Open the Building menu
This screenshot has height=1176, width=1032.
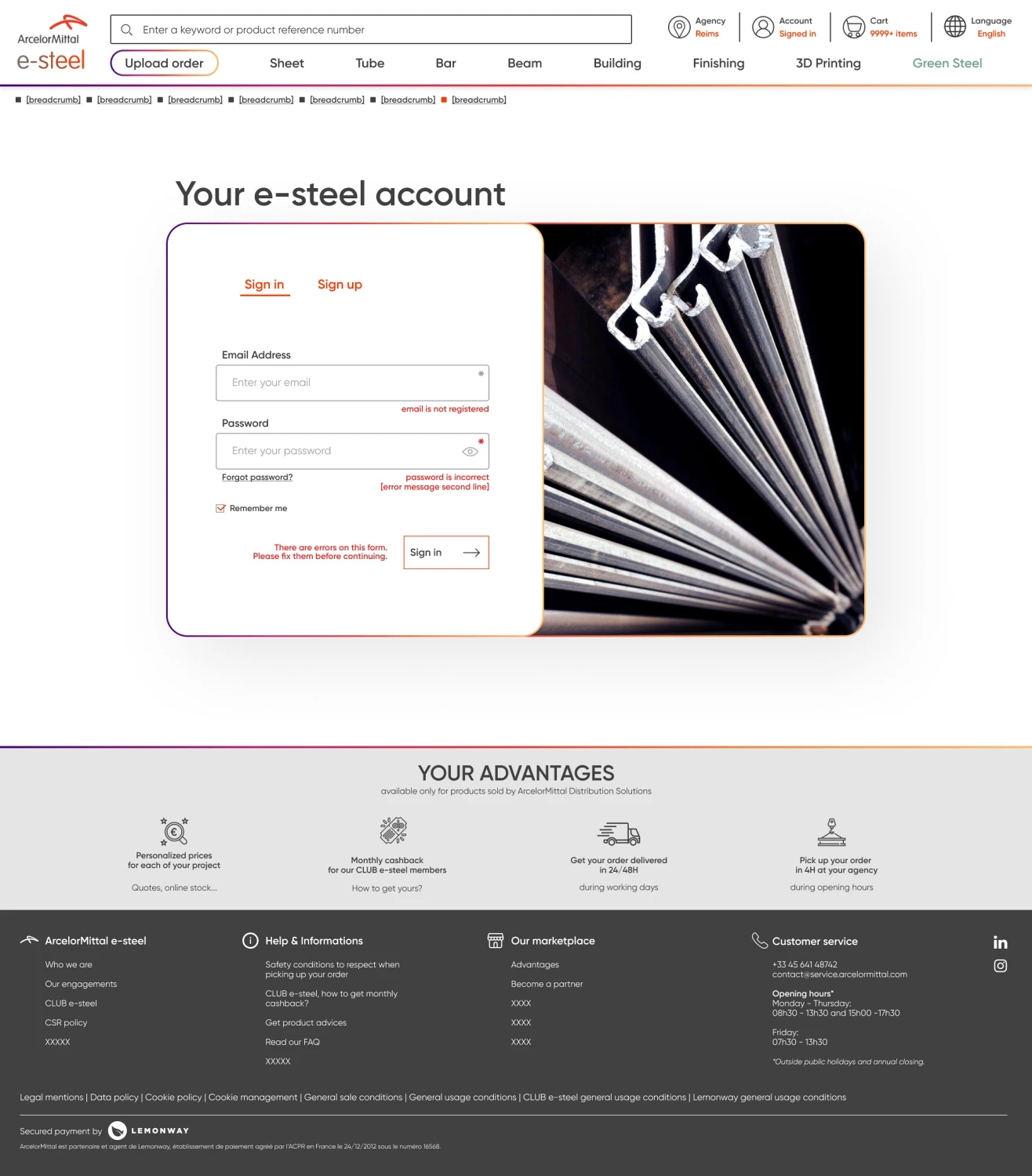[x=617, y=64]
